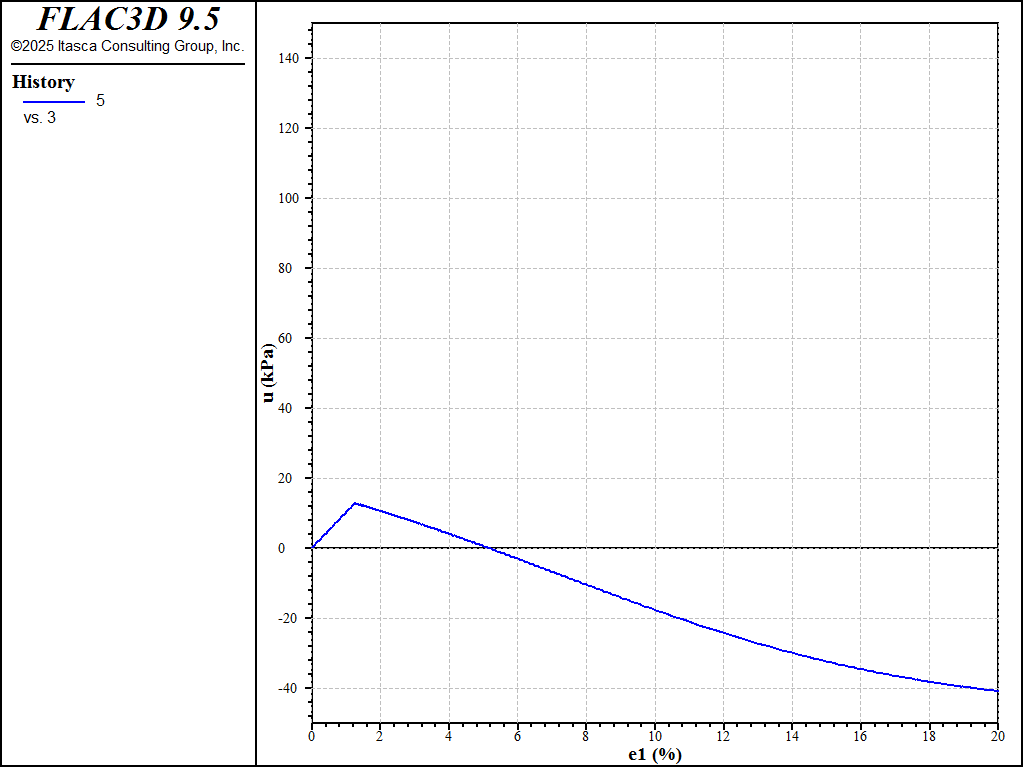Click the blue line swatch for history 5

click(x=54, y=101)
